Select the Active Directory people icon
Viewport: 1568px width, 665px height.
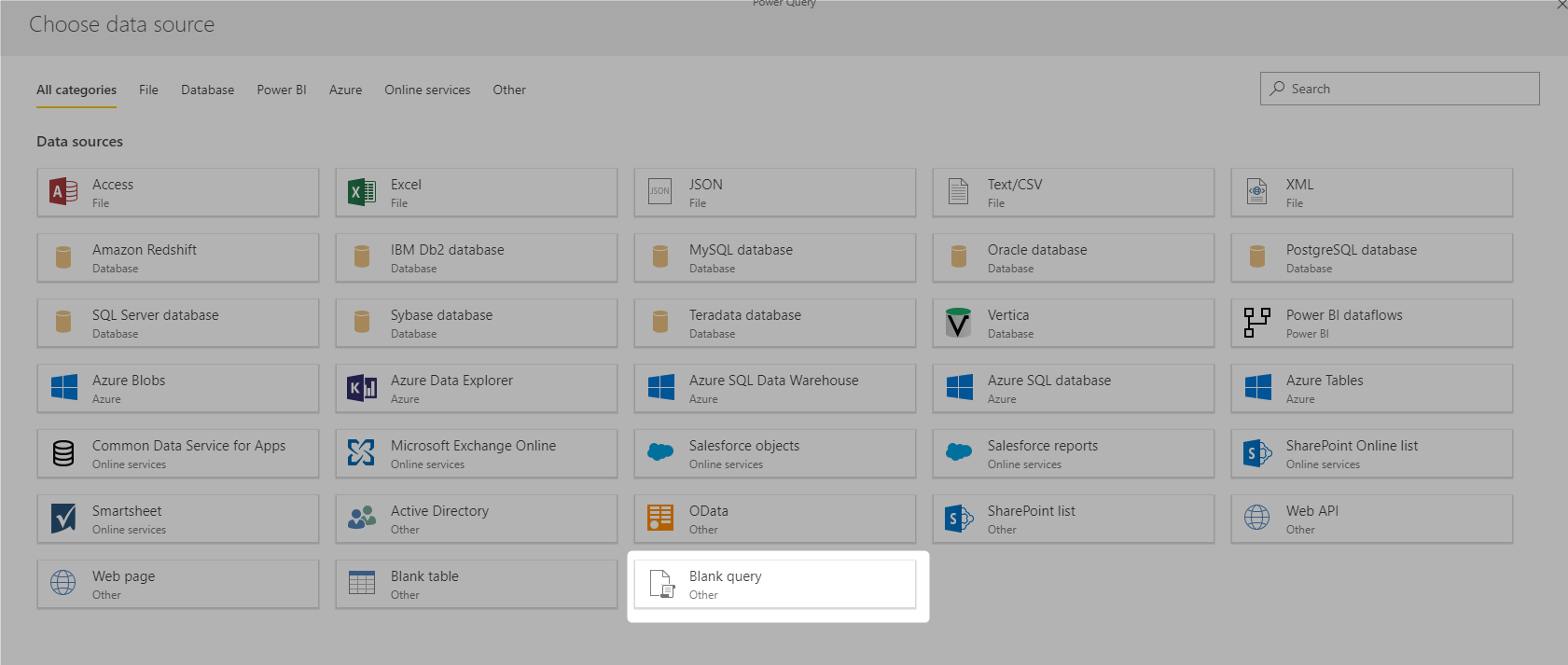[x=362, y=519]
